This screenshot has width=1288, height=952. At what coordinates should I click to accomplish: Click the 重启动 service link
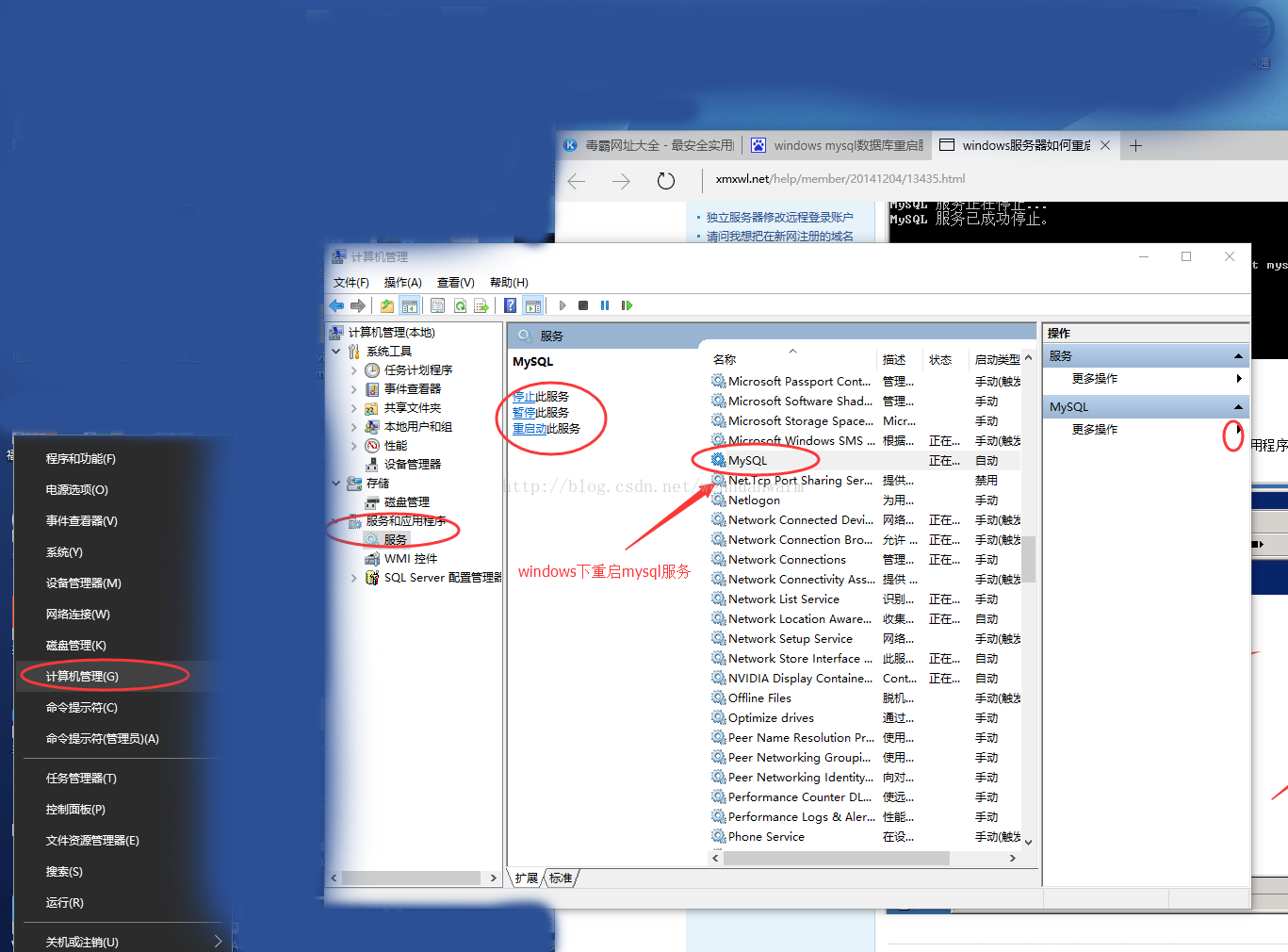coord(530,429)
